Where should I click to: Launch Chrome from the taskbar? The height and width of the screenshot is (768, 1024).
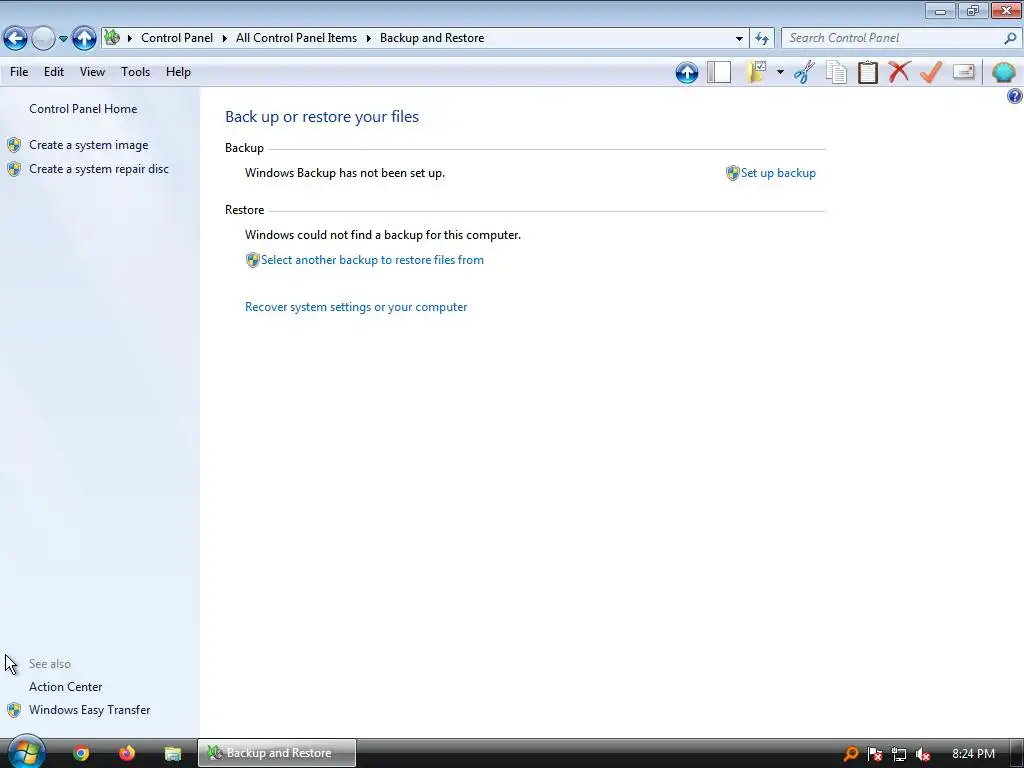81,753
